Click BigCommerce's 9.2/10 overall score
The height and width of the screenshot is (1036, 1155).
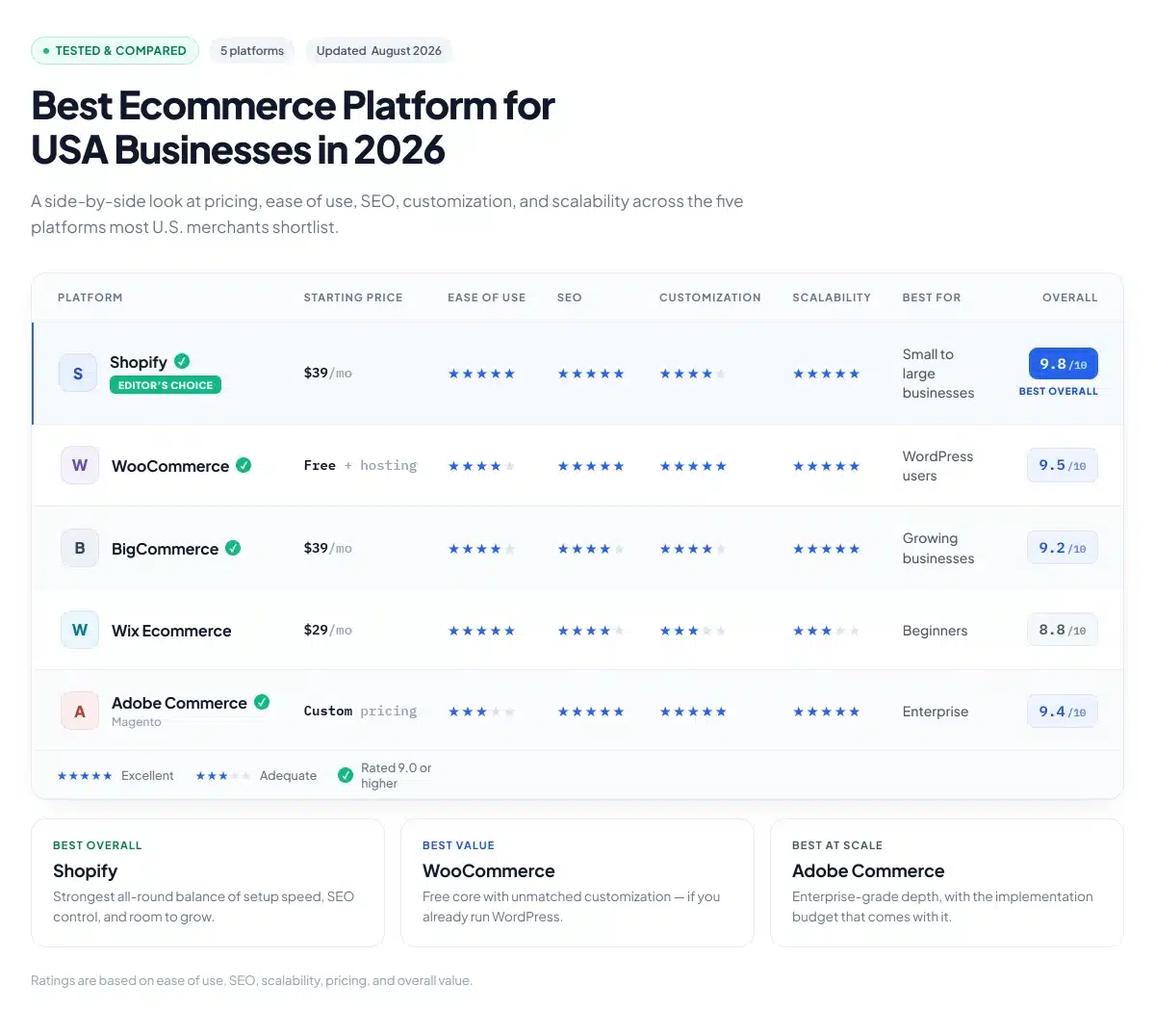(x=1063, y=548)
